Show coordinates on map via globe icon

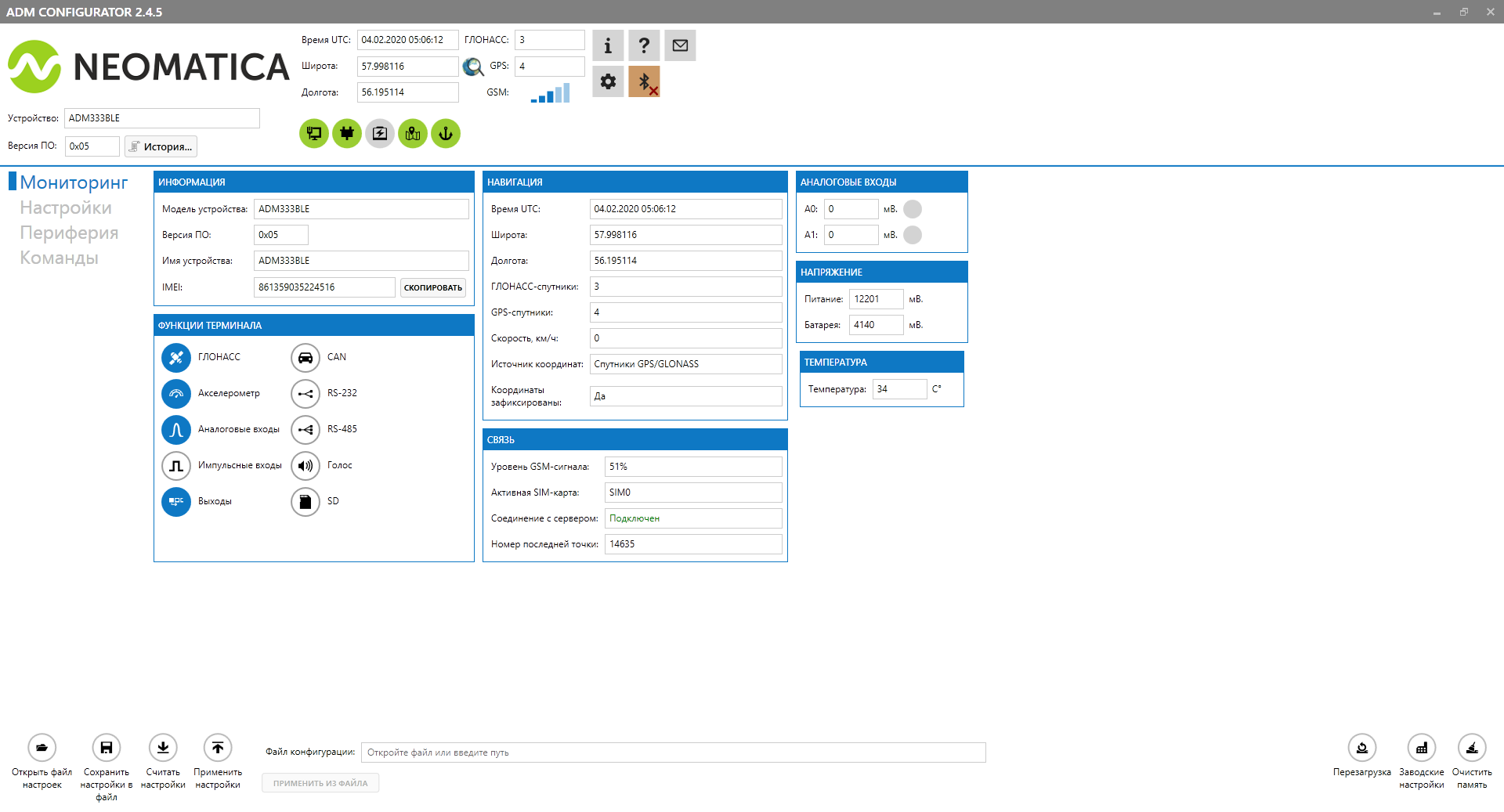point(473,67)
